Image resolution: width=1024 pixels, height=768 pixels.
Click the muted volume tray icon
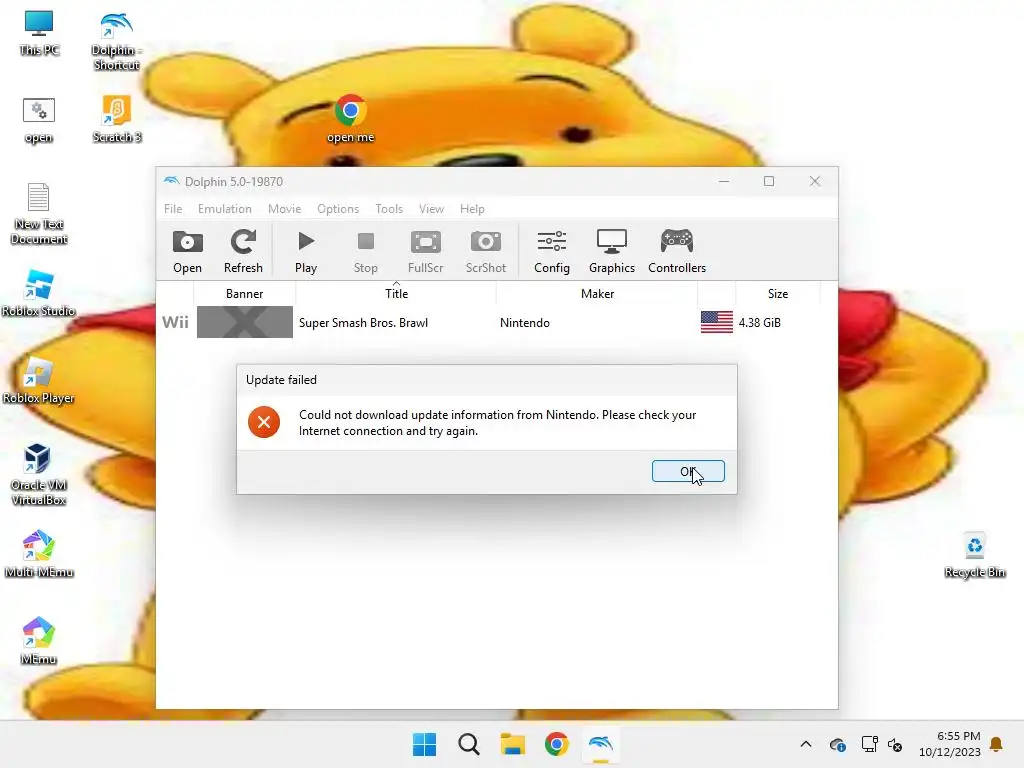pyautogui.click(x=895, y=744)
